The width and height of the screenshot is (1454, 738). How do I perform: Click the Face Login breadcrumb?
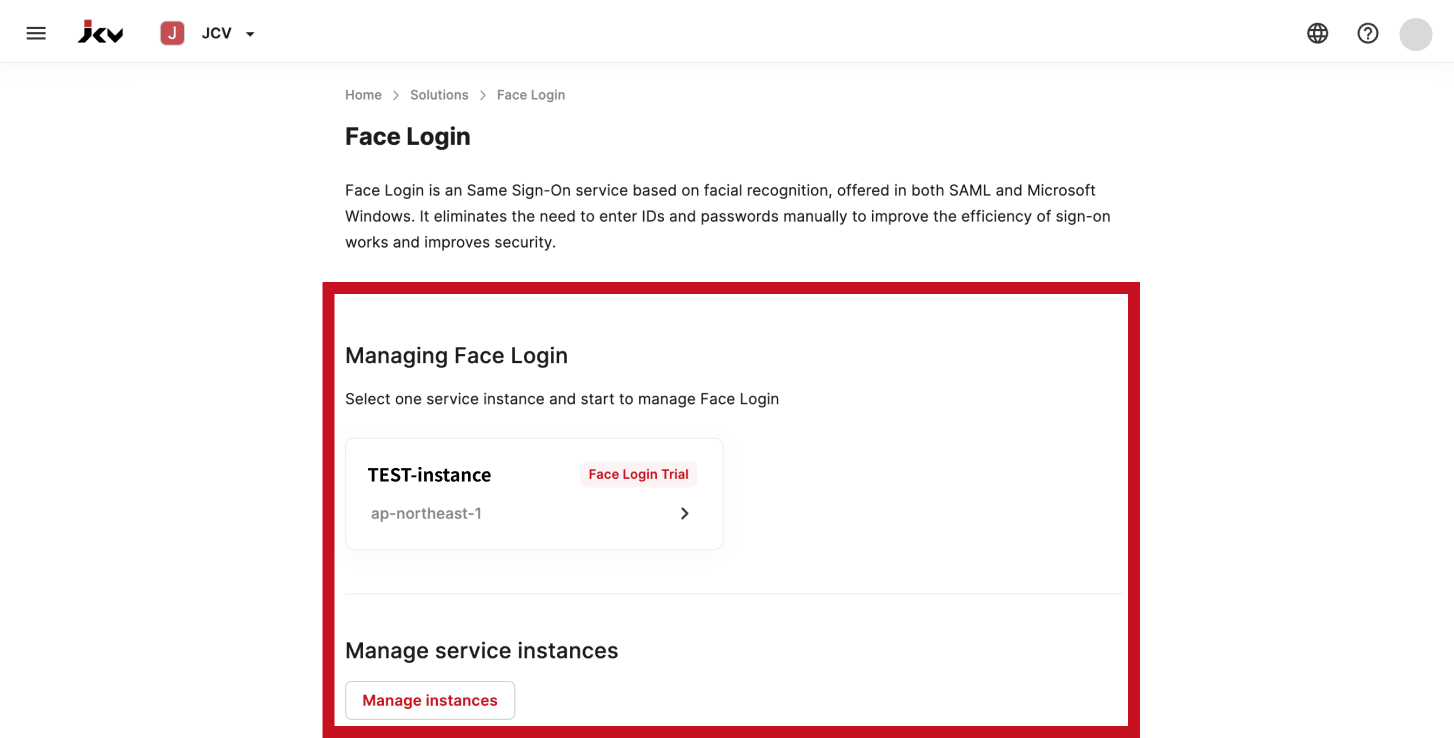coord(531,95)
